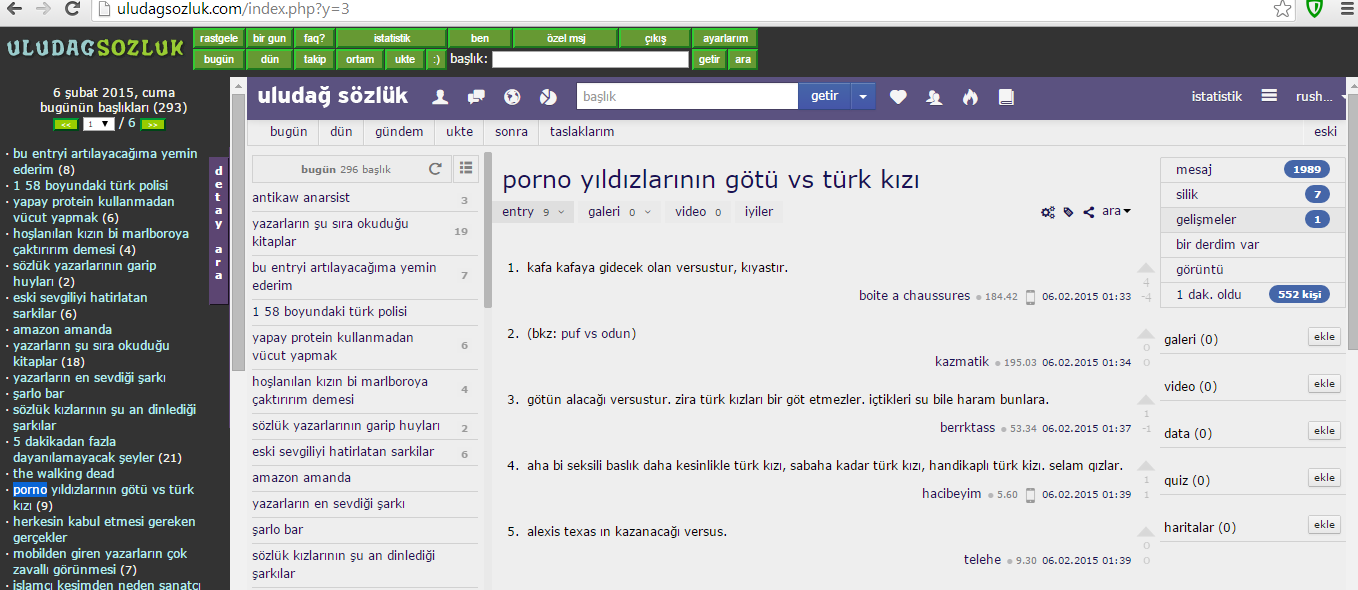Focus the başlık field in green toolbar
Screen dimensions: 1358x590
(590, 59)
